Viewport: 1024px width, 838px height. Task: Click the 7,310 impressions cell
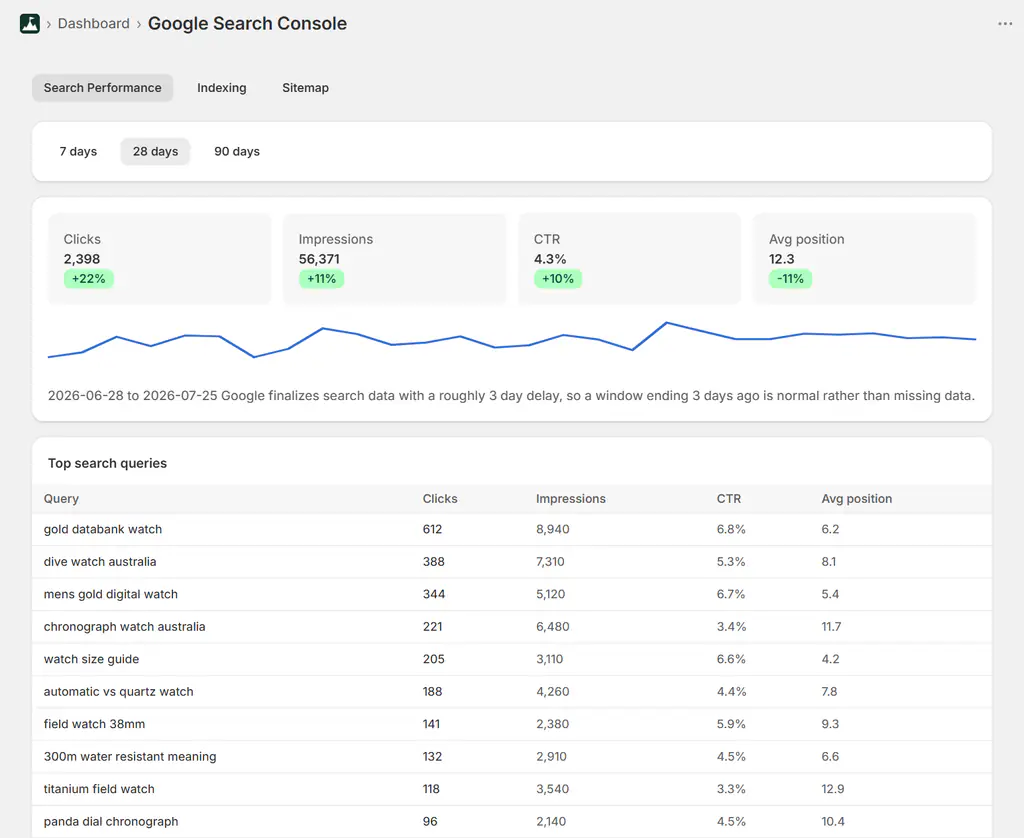551,562
